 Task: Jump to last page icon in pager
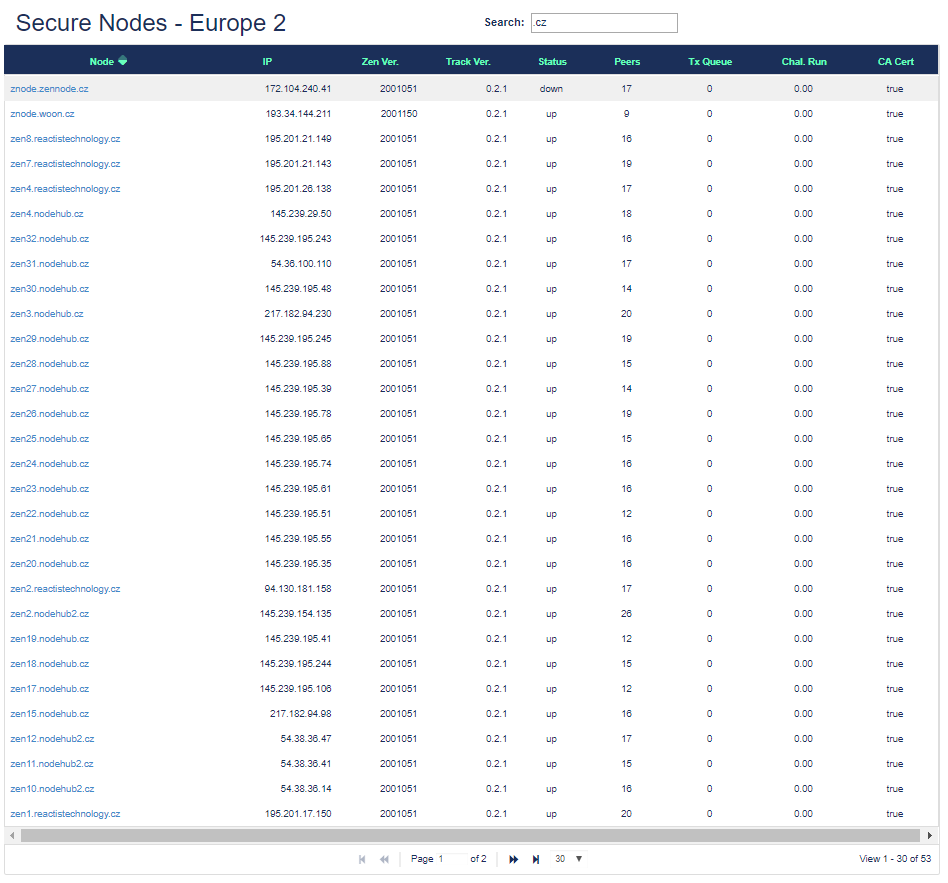(x=536, y=859)
